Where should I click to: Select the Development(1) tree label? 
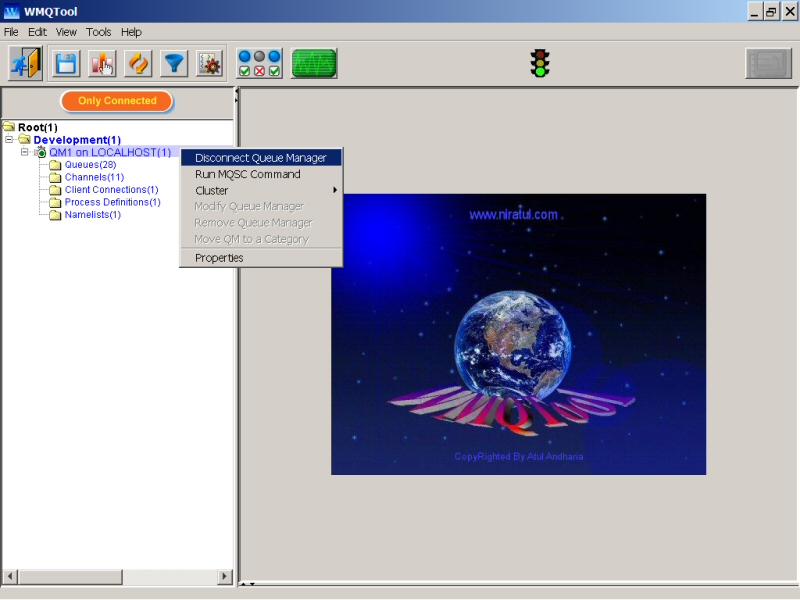(77, 140)
